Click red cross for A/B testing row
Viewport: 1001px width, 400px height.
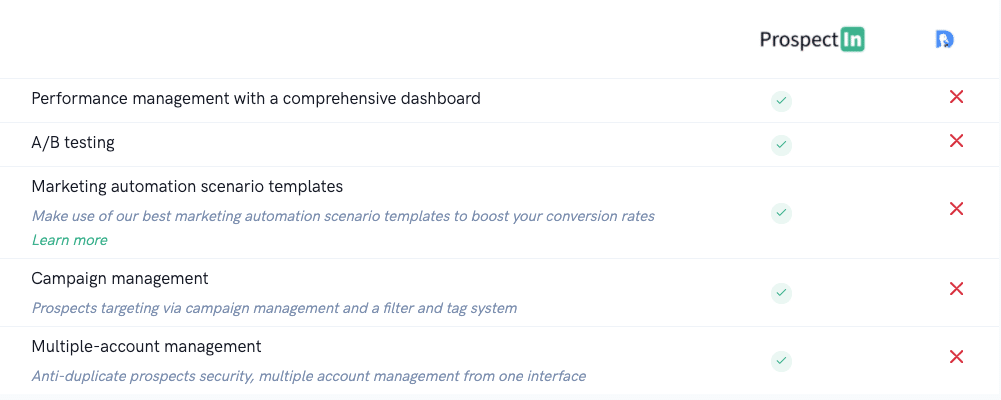pyautogui.click(x=956, y=141)
